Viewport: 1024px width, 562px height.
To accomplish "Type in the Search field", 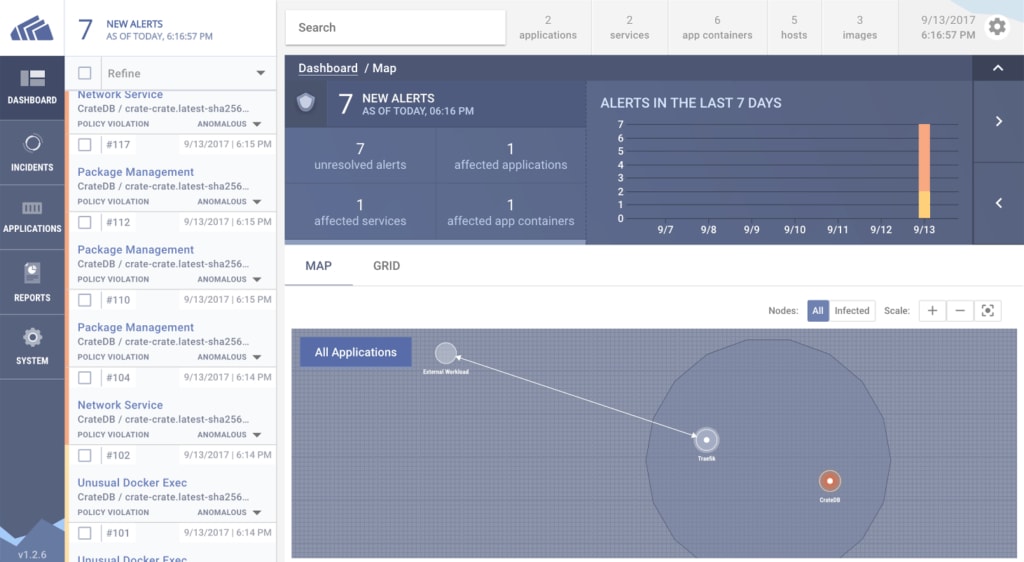I will [x=395, y=27].
